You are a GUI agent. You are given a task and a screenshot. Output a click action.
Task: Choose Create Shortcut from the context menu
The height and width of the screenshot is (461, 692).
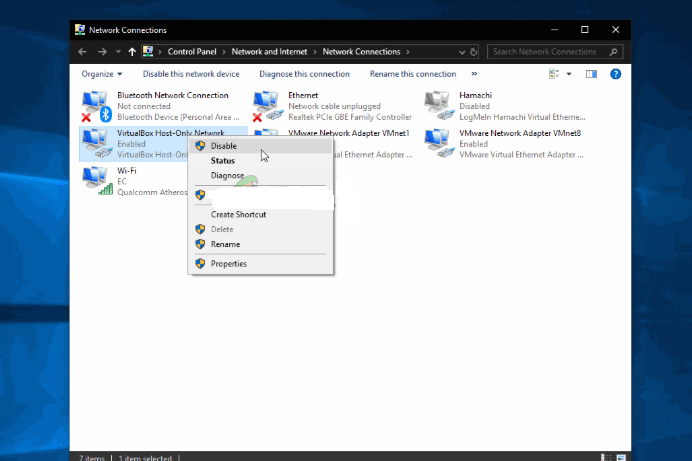(x=260, y=214)
